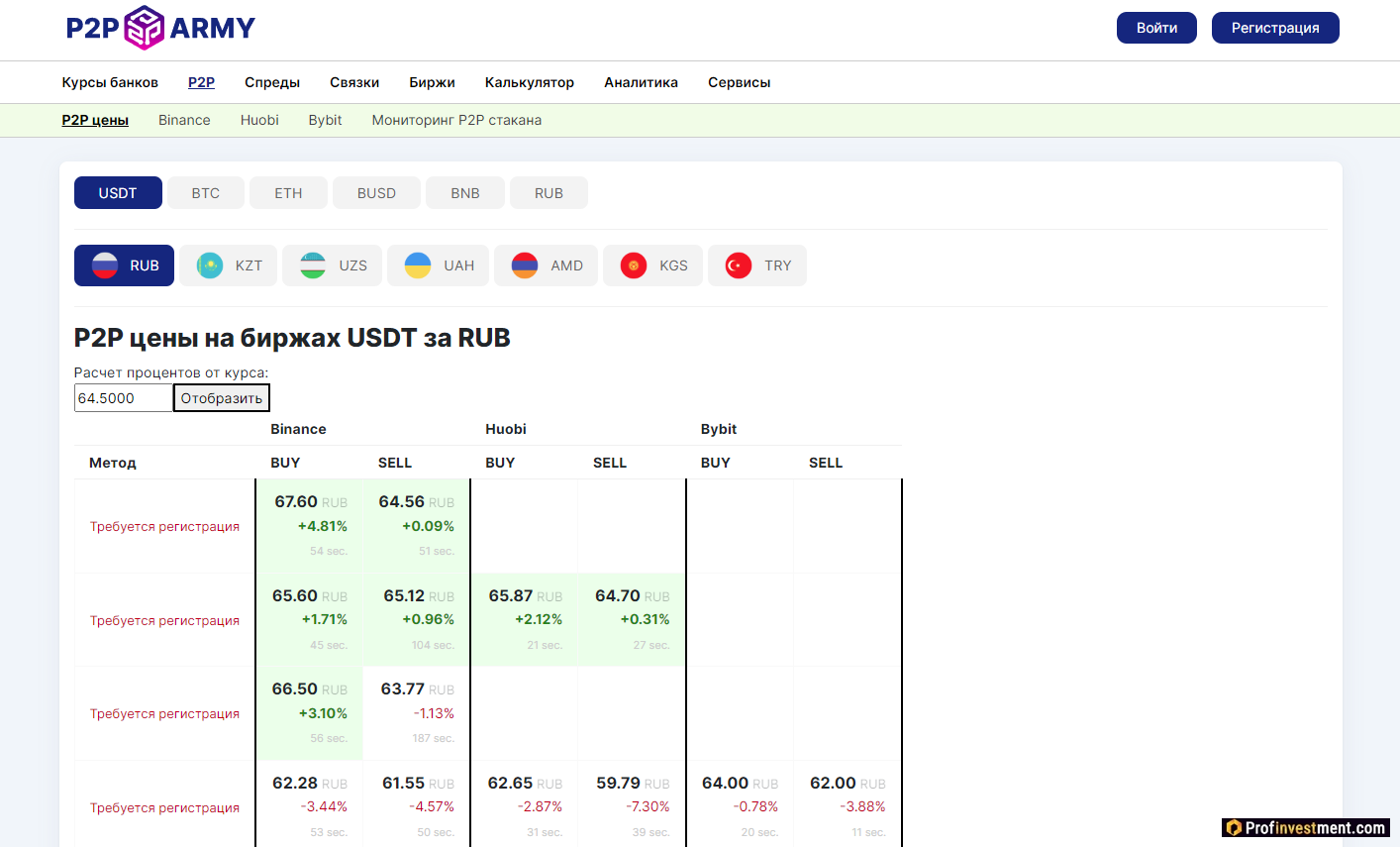This screenshot has height=847, width=1400.
Task: Click the Регистрация button
Action: pos(1275,28)
